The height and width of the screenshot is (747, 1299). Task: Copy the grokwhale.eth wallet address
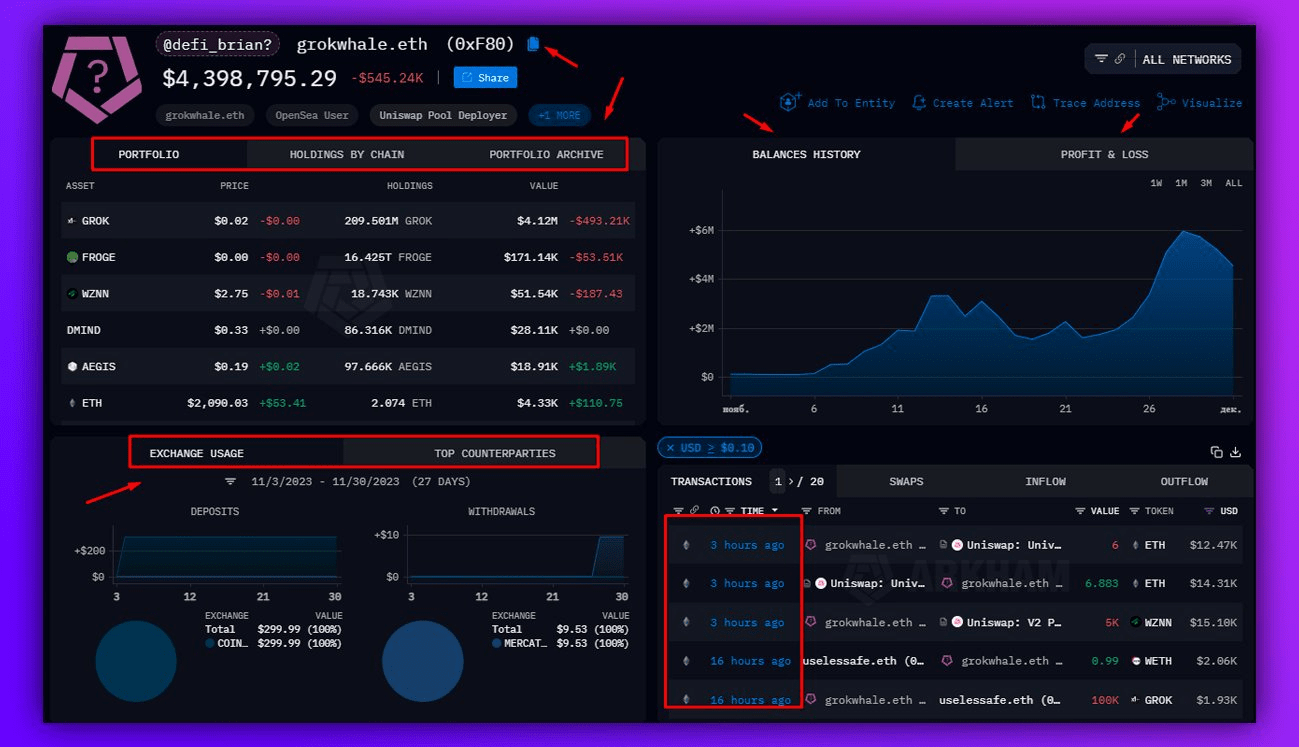[533, 44]
